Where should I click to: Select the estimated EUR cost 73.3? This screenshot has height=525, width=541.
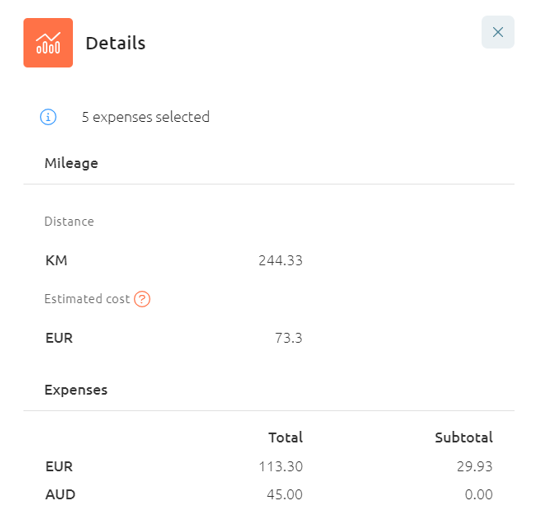pos(288,338)
